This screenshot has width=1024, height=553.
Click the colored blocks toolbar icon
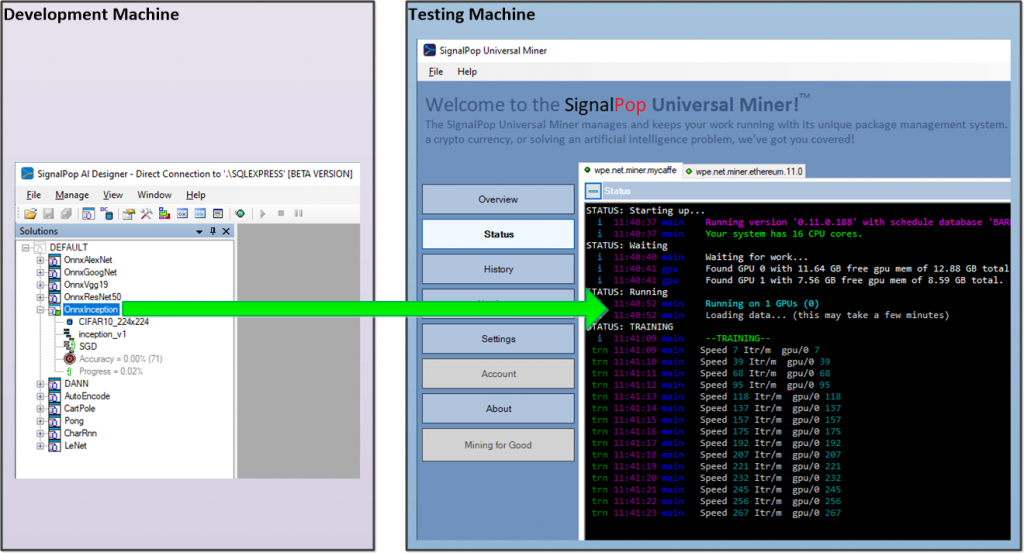pos(164,213)
